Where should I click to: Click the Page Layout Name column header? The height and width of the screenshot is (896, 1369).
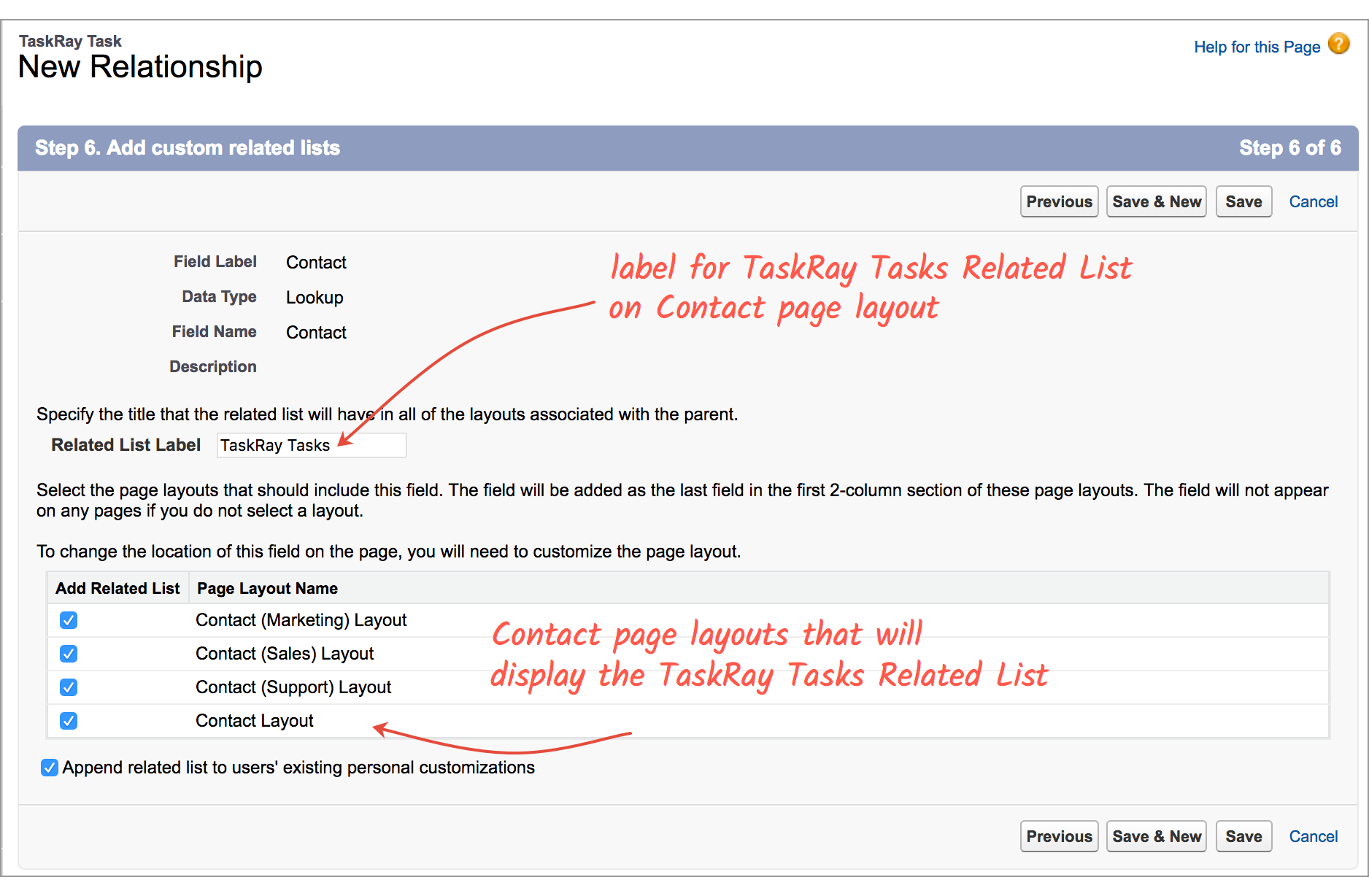267,589
